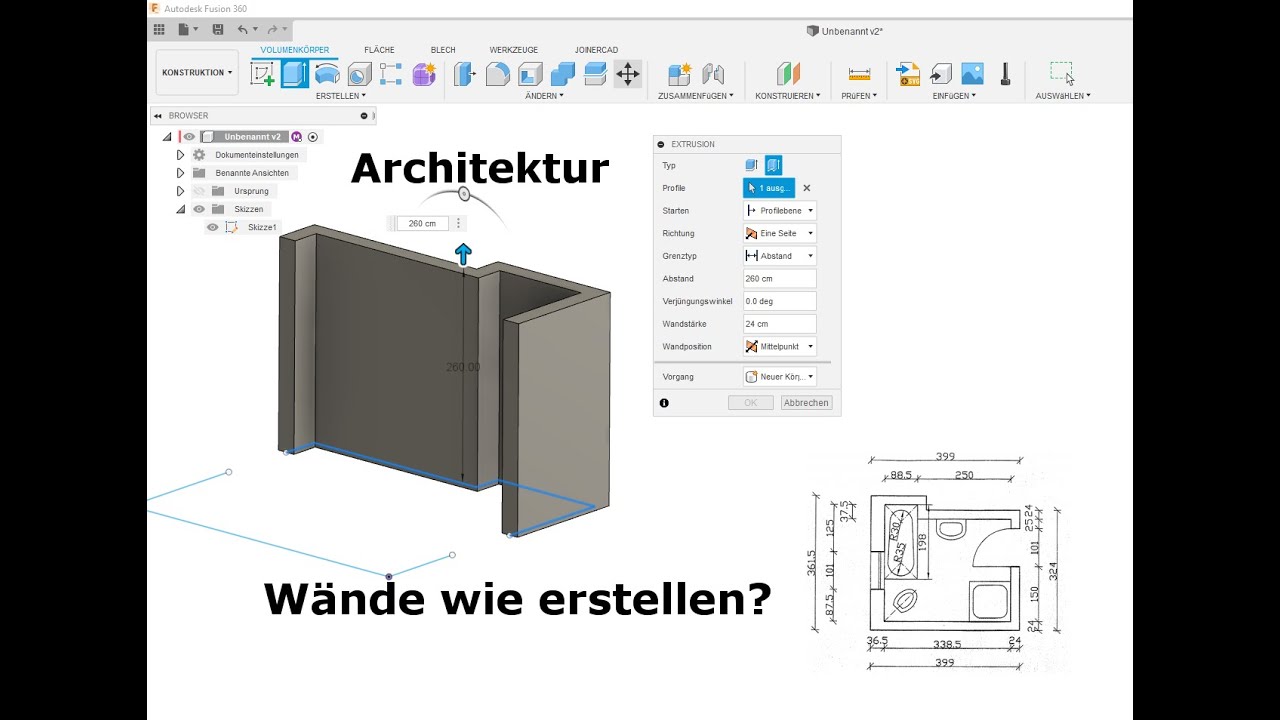Select the Combine tool
The width and height of the screenshot is (1280, 720).
[x=563, y=74]
